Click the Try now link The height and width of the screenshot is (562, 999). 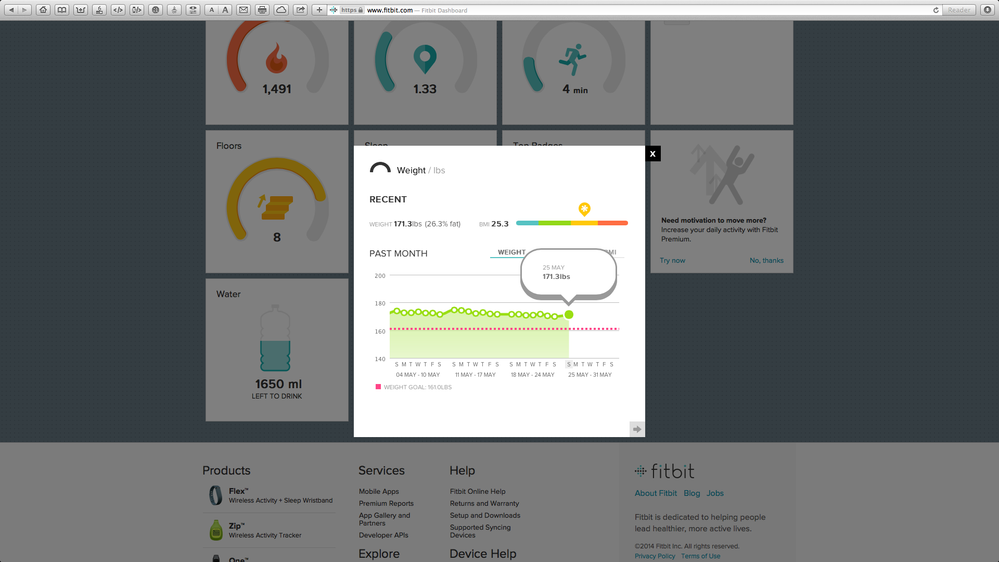click(x=672, y=261)
